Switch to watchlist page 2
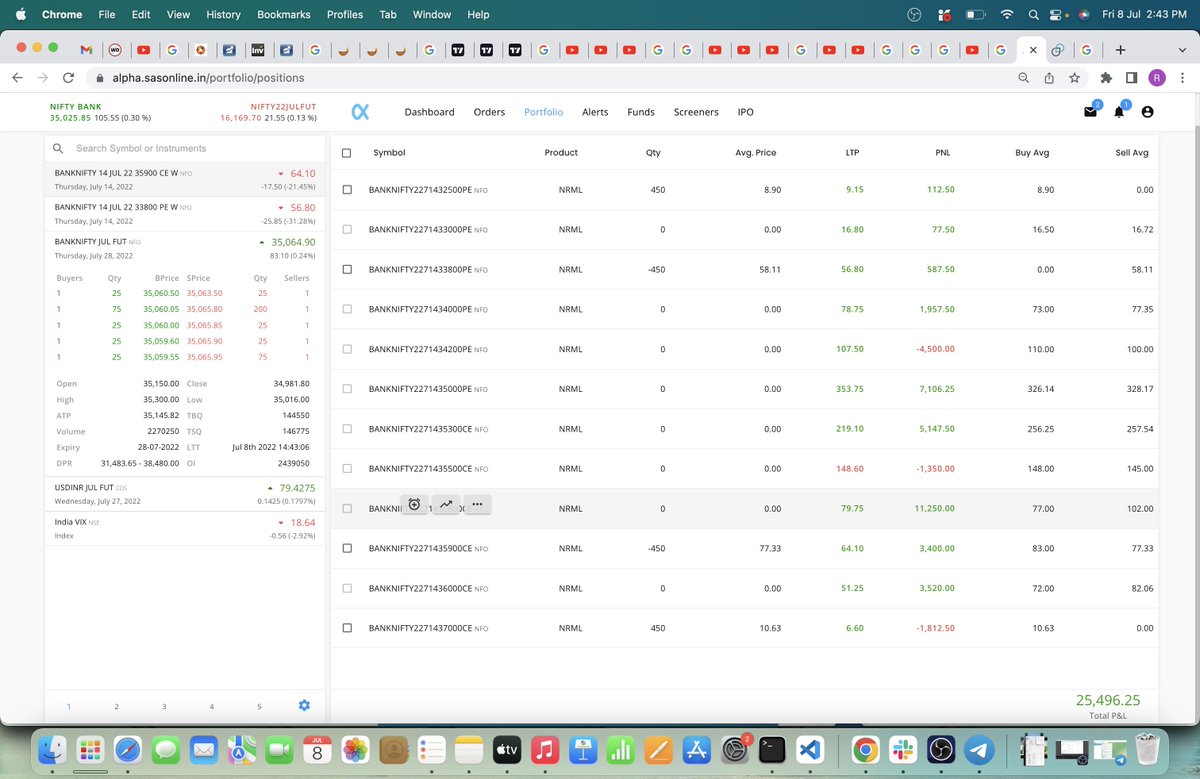The width and height of the screenshot is (1200, 779). pos(116,706)
